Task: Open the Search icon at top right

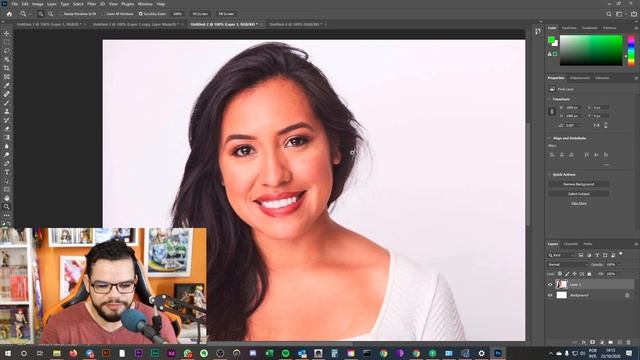Action: pos(609,14)
